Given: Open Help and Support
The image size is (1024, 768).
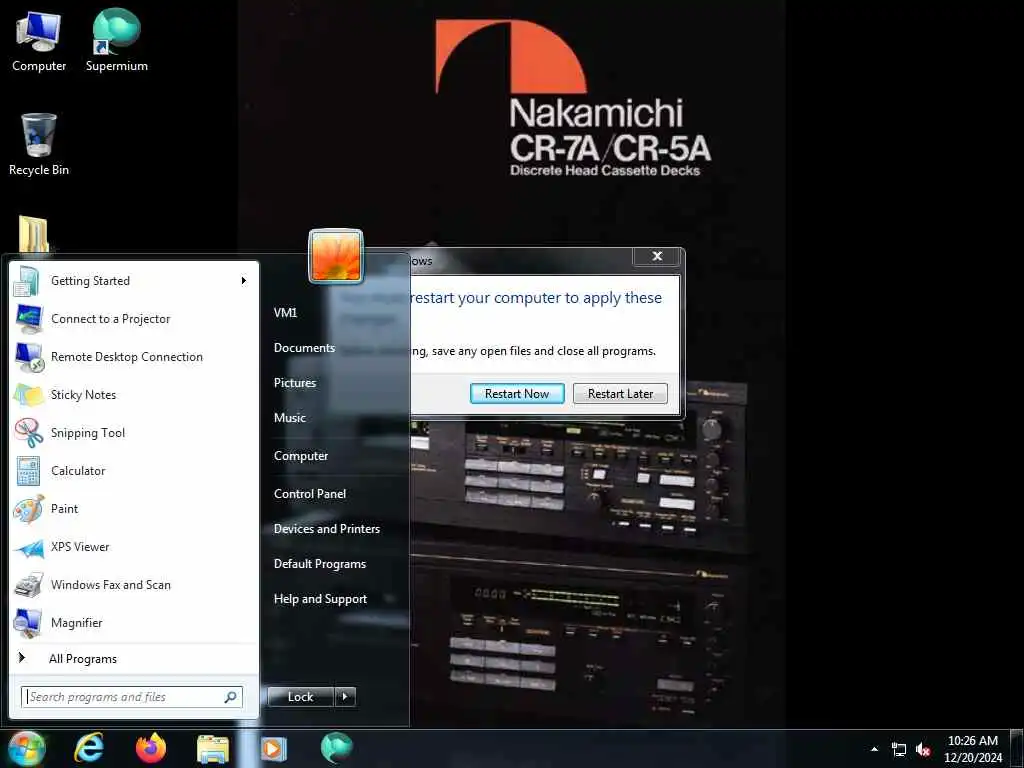Looking at the screenshot, I should coord(320,599).
